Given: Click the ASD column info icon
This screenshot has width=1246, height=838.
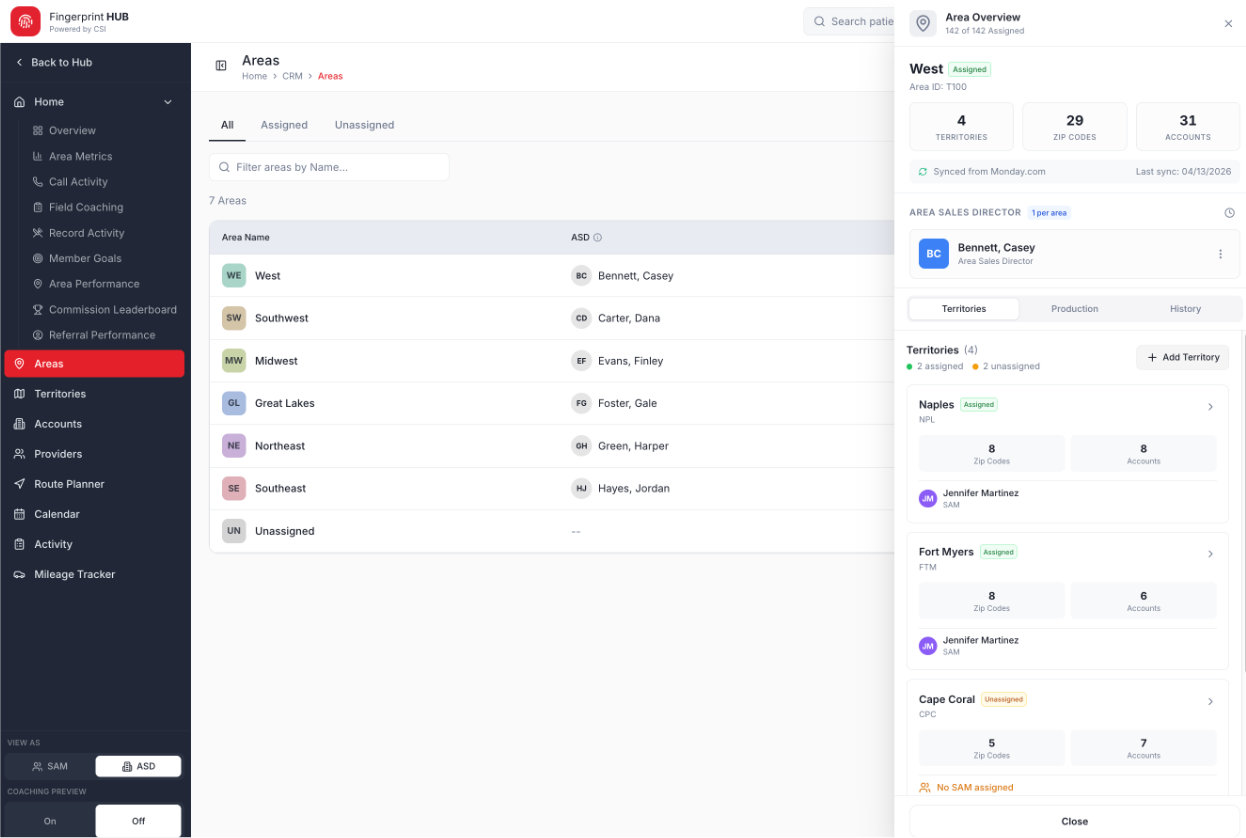Looking at the screenshot, I should (x=598, y=238).
